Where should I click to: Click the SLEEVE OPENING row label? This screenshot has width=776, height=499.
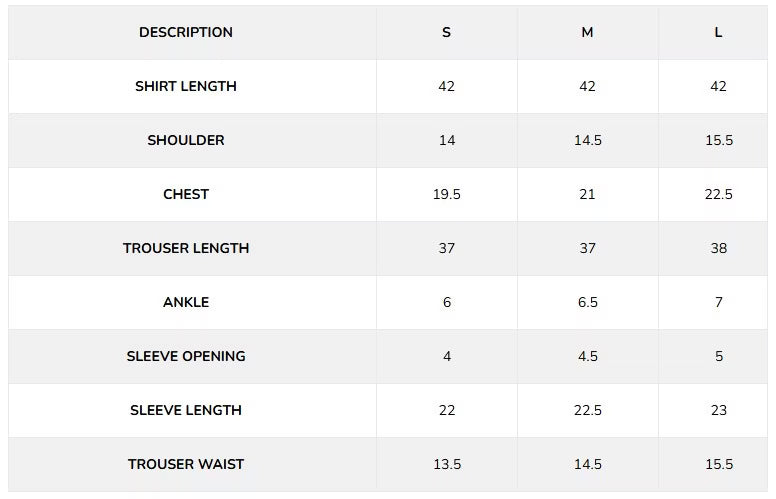click(186, 356)
